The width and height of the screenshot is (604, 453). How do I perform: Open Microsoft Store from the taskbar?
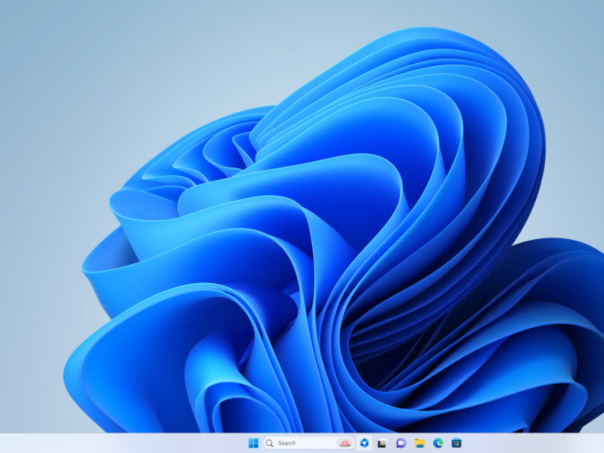coord(456,443)
